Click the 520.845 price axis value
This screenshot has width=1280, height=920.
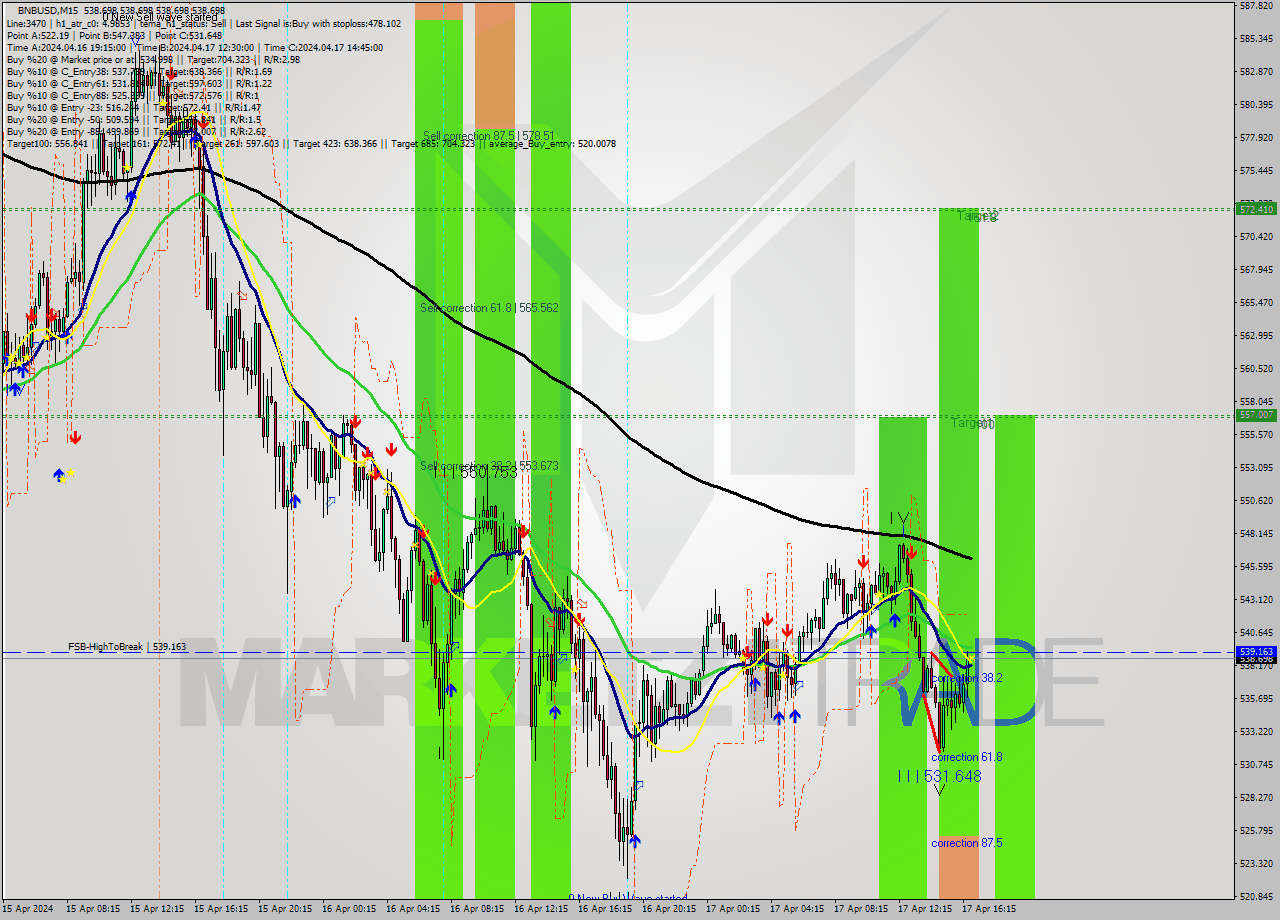point(1256,896)
